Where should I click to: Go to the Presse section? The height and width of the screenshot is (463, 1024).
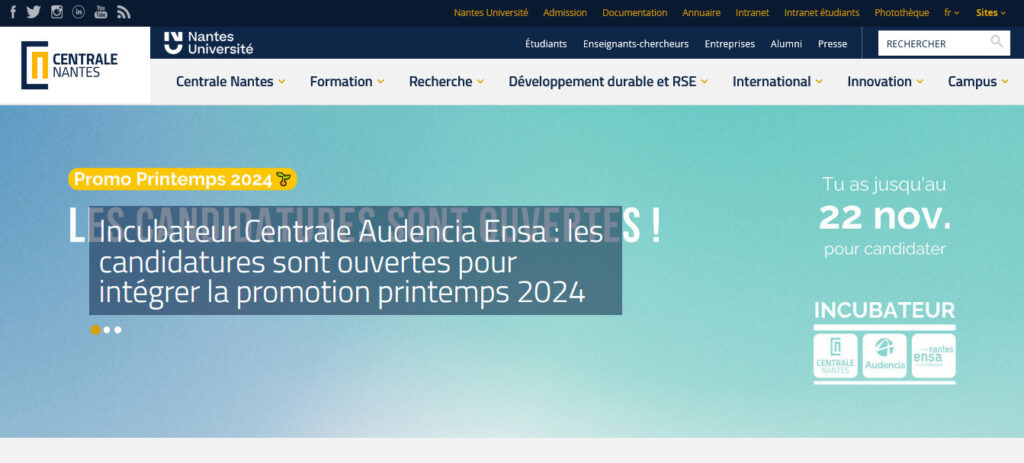pyautogui.click(x=833, y=44)
